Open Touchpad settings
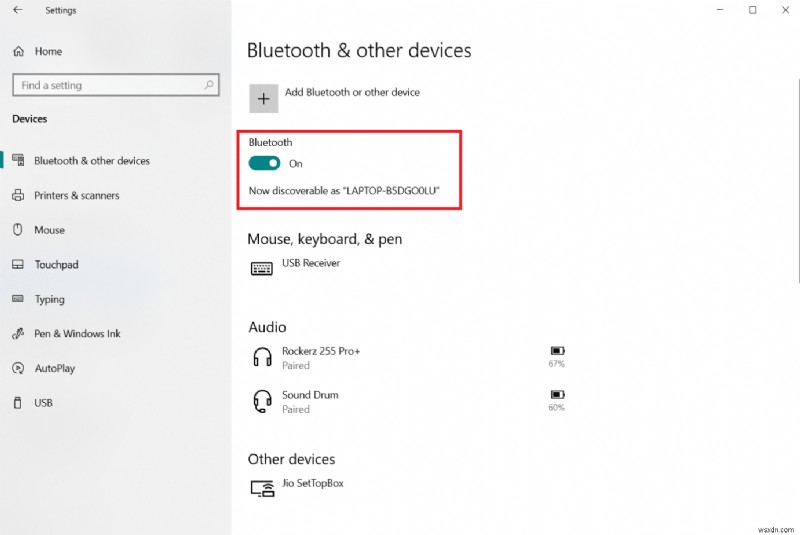 (x=57, y=265)
